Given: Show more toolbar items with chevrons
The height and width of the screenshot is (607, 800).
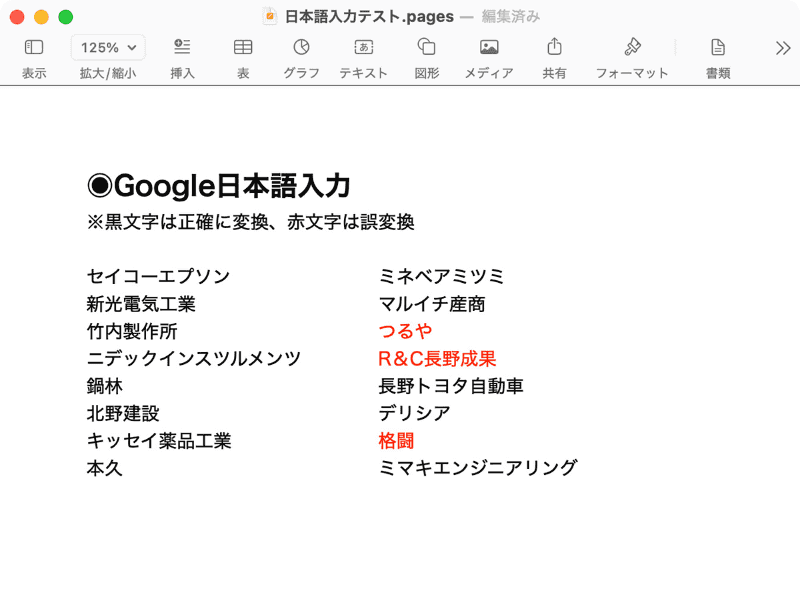Looking at the screenshot, I should 783,48.
